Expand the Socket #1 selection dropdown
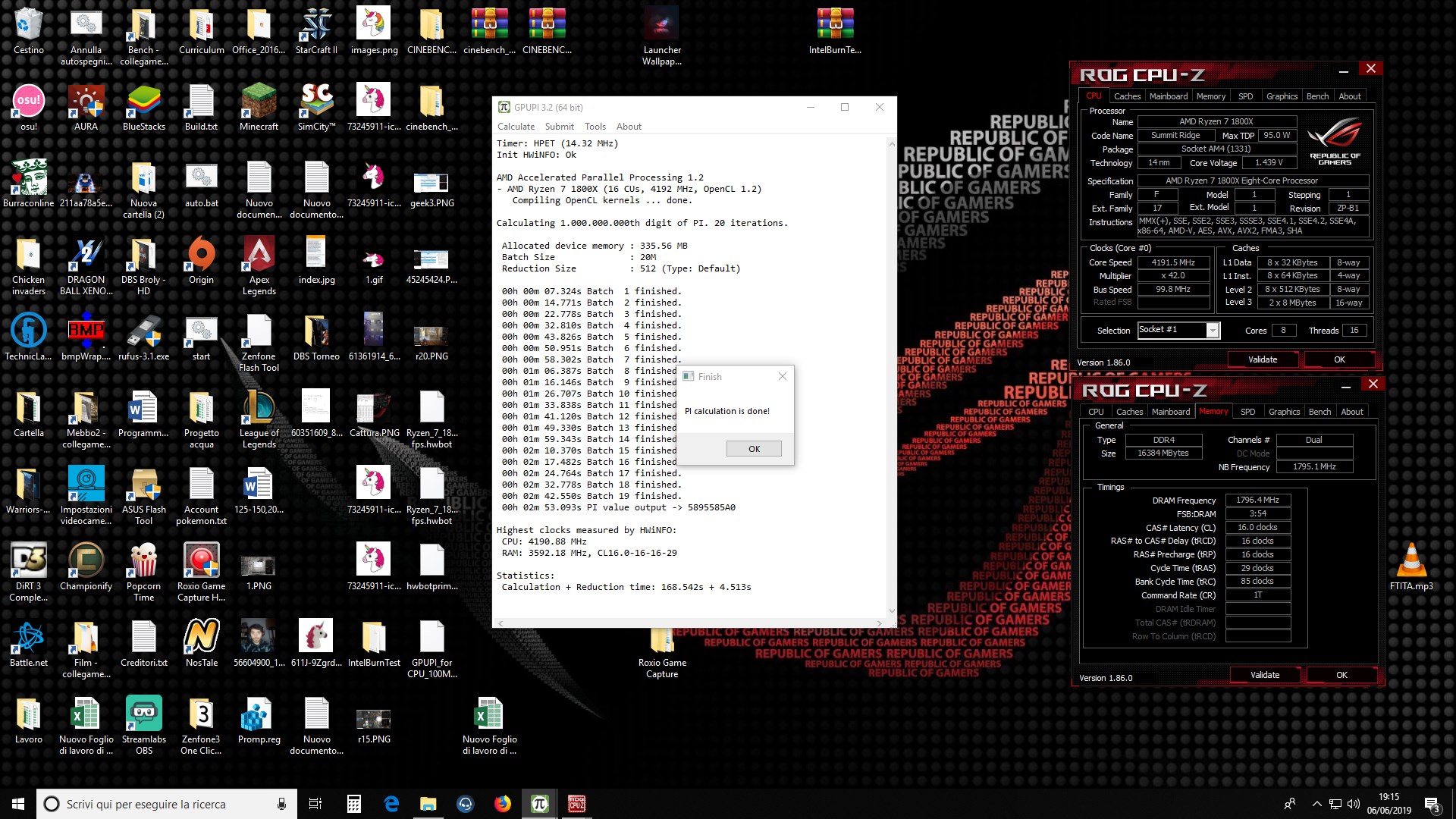 point(1213,330)
